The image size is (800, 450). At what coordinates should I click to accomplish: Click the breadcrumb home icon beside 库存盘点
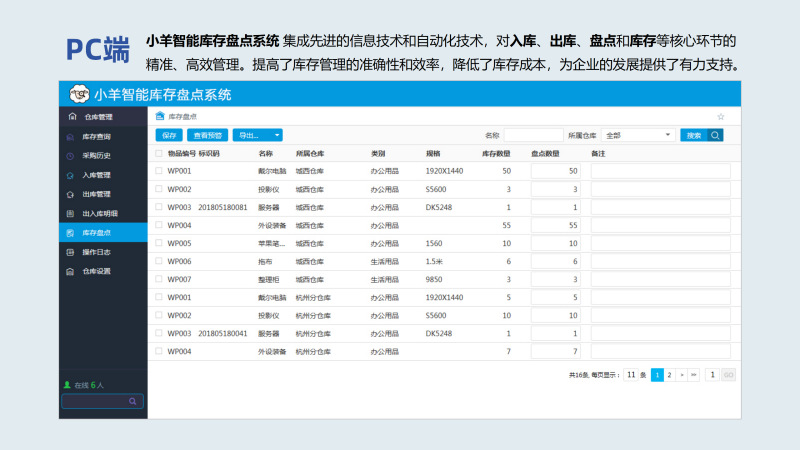tap(160, 116)
